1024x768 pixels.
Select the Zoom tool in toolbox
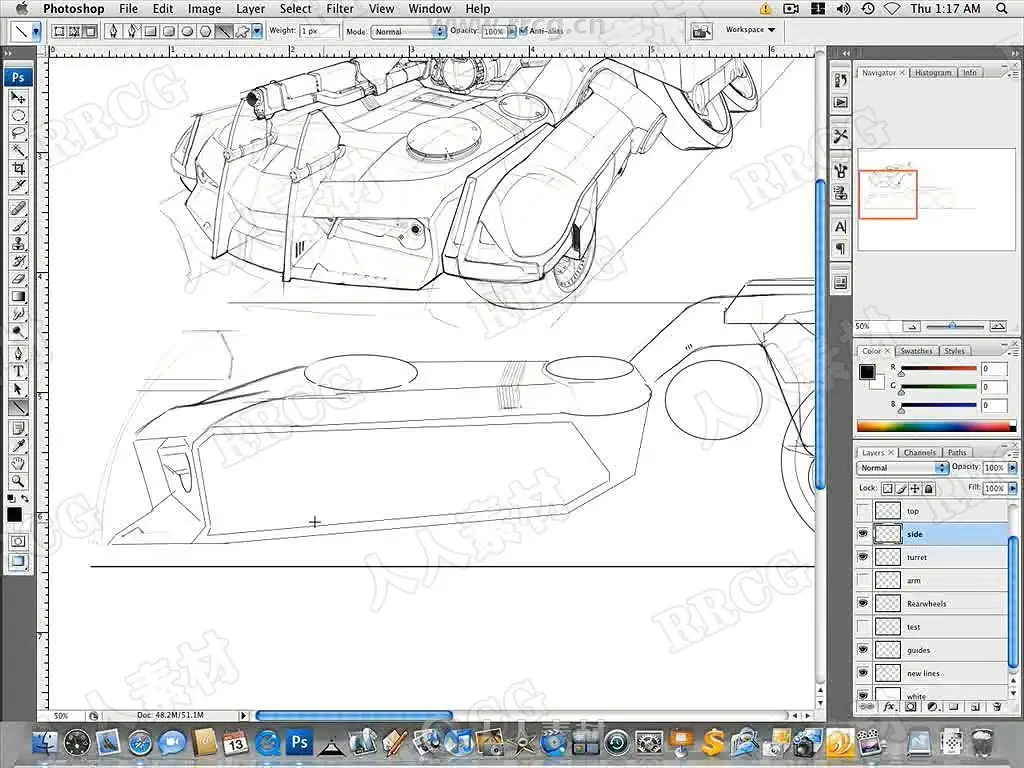click(x=18, y=480)
